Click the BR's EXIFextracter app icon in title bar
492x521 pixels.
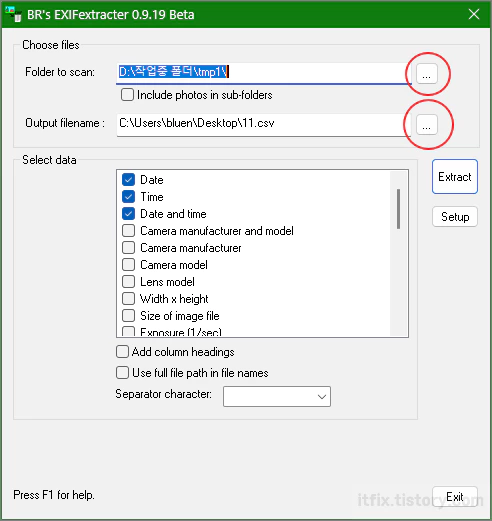tap(14, 14)
